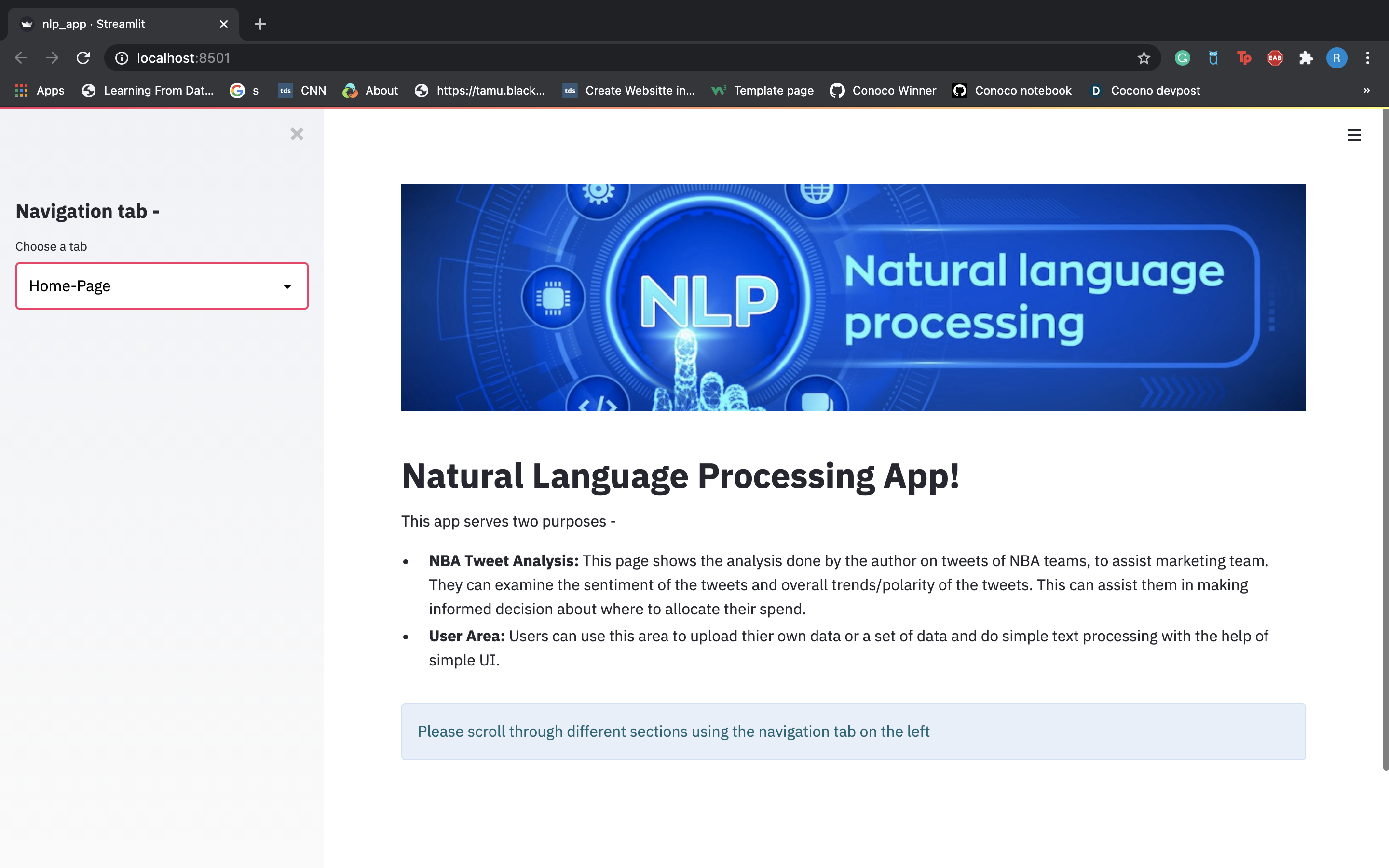Click the red EAB extension icon
The width and height of the screenshot is (1389, 868).
pos(1275,58)
